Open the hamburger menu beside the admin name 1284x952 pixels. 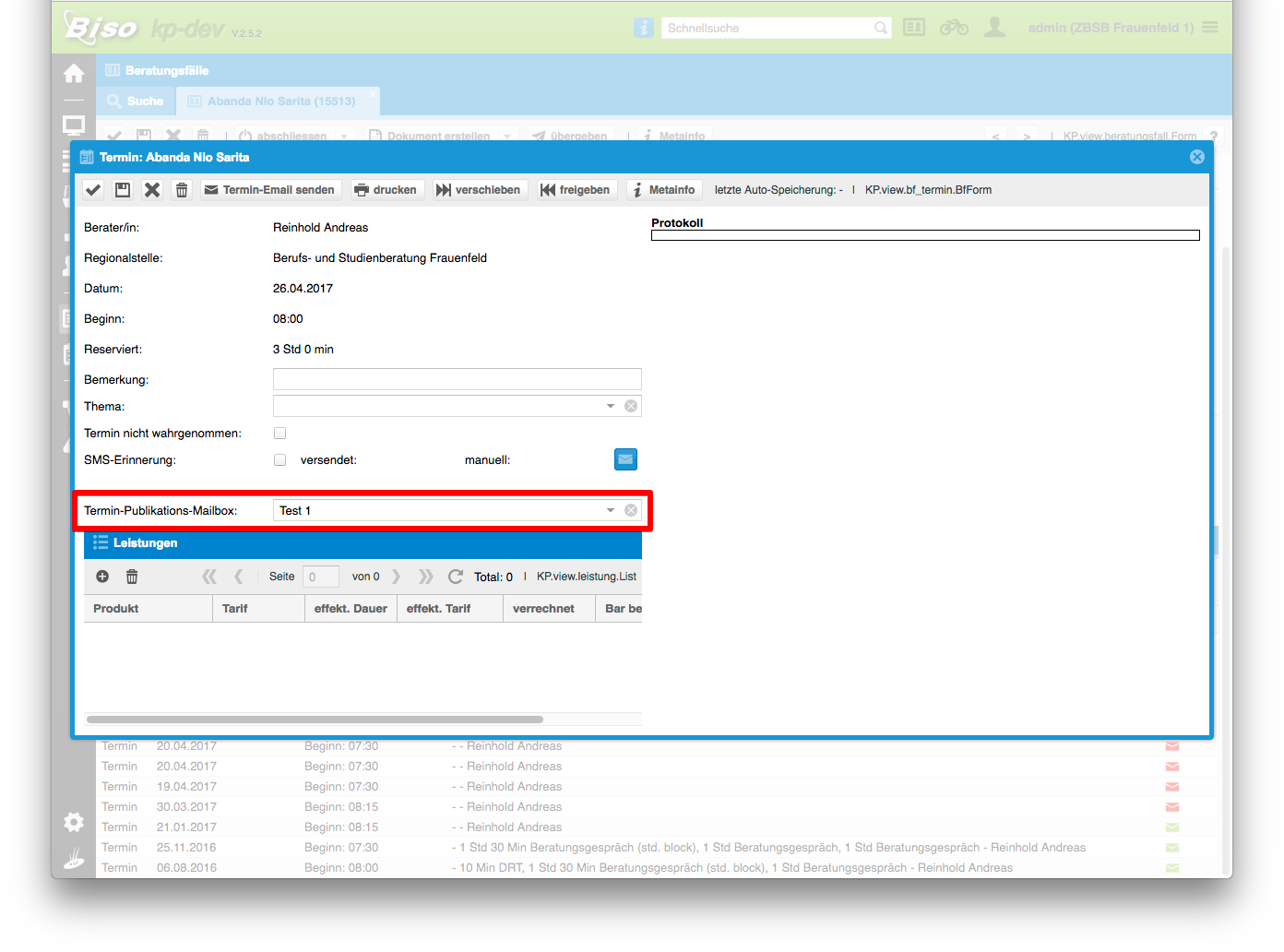tap(1210, 28)
